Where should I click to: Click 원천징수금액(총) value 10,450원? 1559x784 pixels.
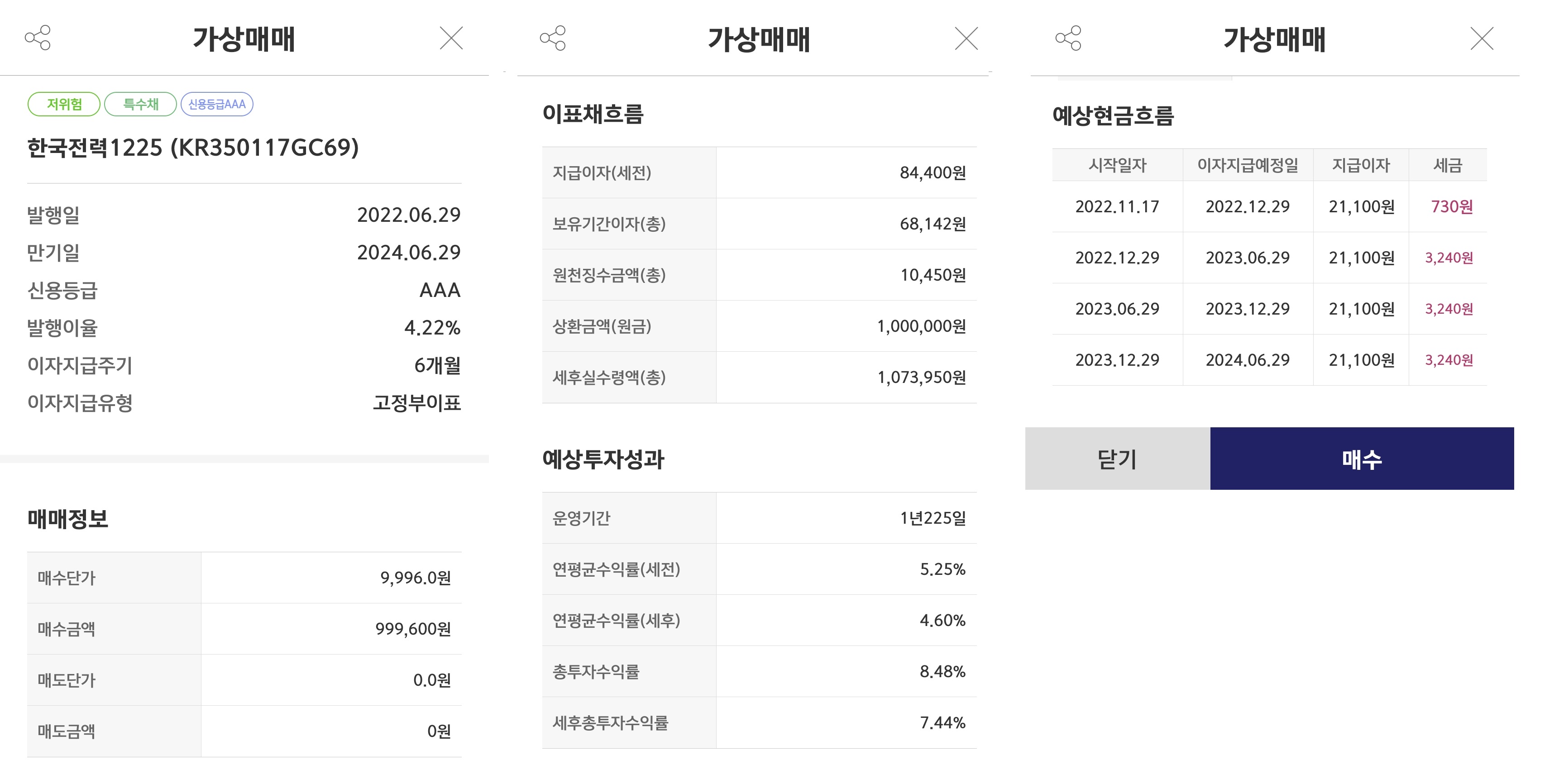point(933,275)
